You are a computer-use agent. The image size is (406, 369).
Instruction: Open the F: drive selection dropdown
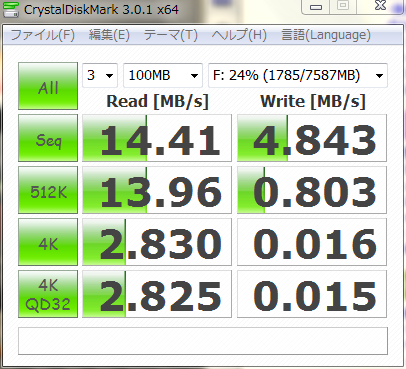298,75
